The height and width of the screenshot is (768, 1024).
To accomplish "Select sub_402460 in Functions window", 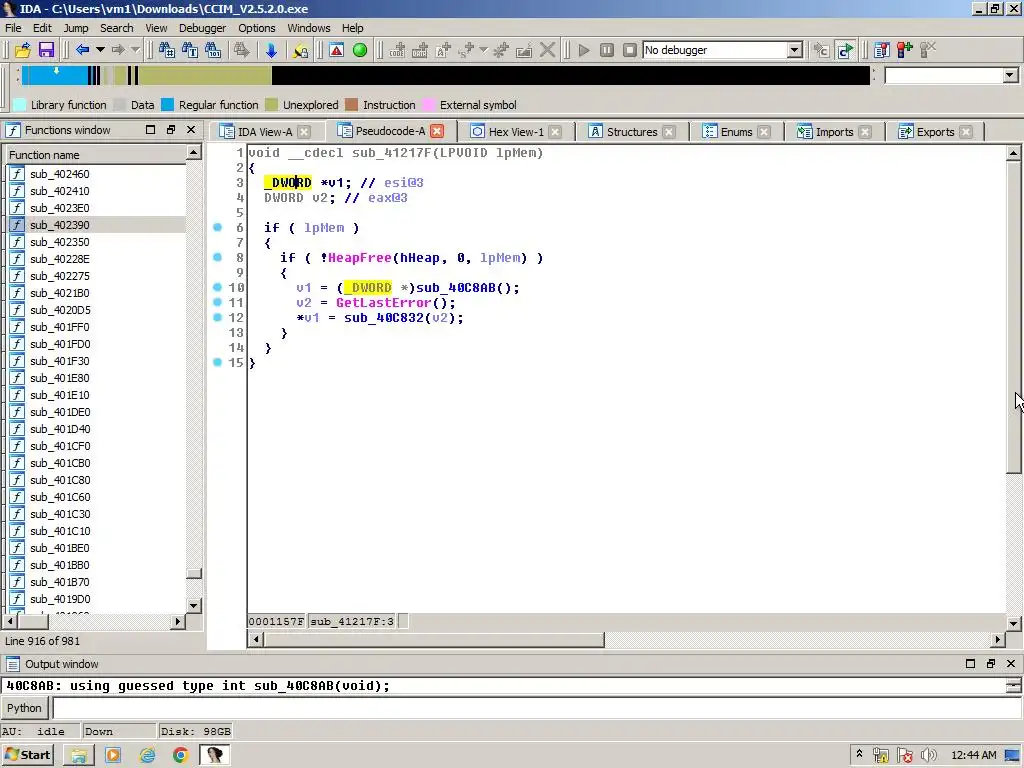I will 59,174.
